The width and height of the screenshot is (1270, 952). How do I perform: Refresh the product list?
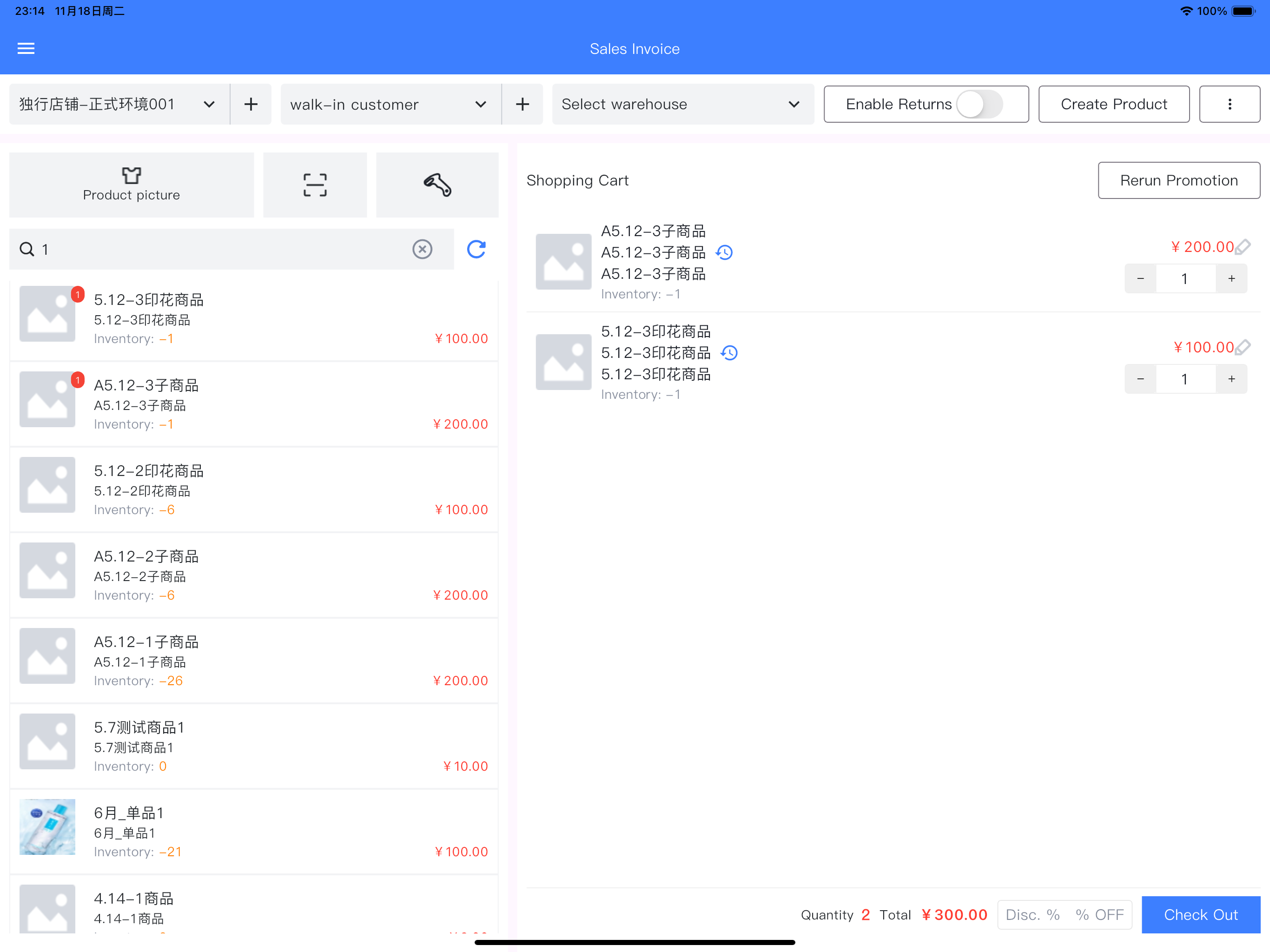pyautogui.click(x=476, y=249)
